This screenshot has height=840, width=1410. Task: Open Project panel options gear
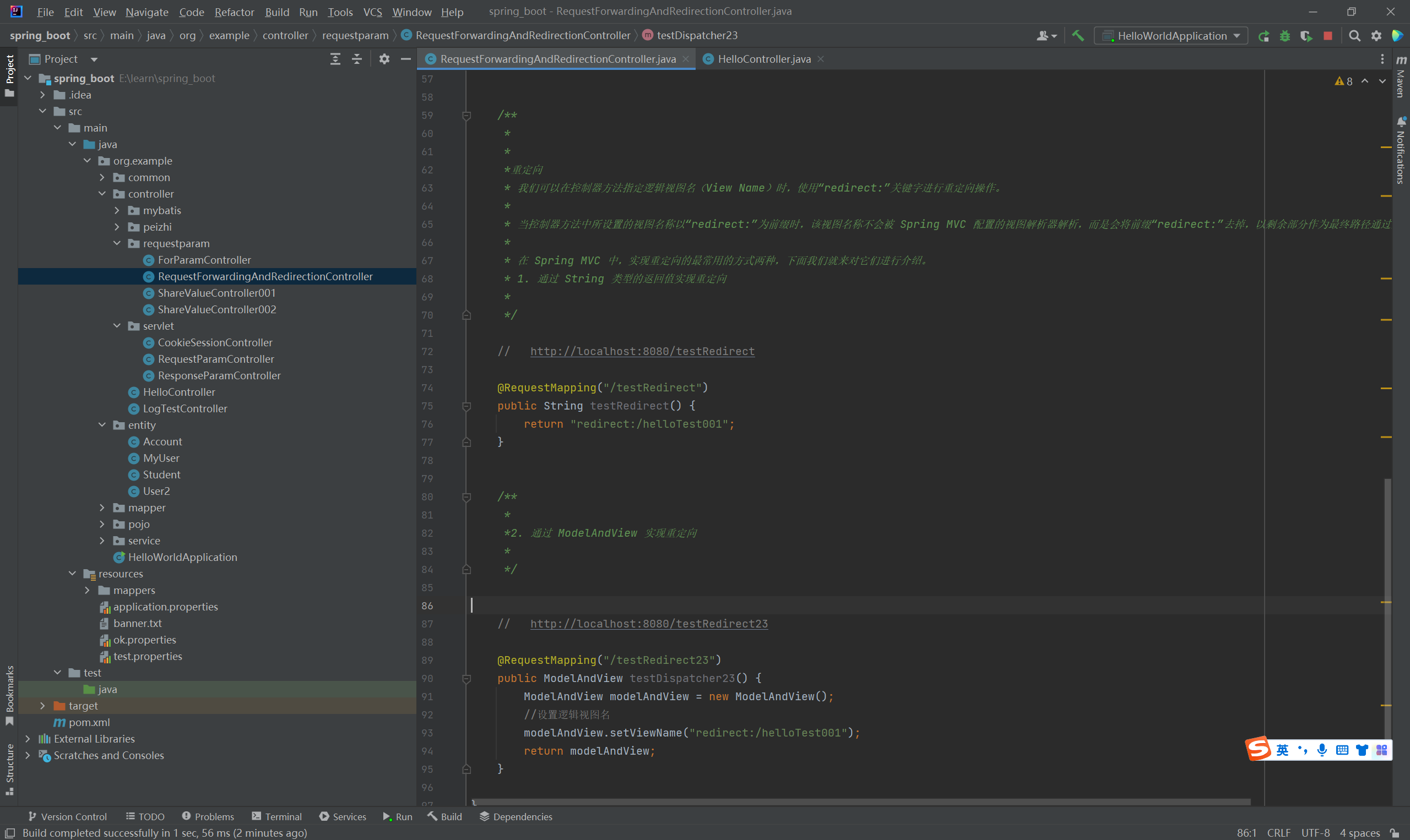pos(384,59)
